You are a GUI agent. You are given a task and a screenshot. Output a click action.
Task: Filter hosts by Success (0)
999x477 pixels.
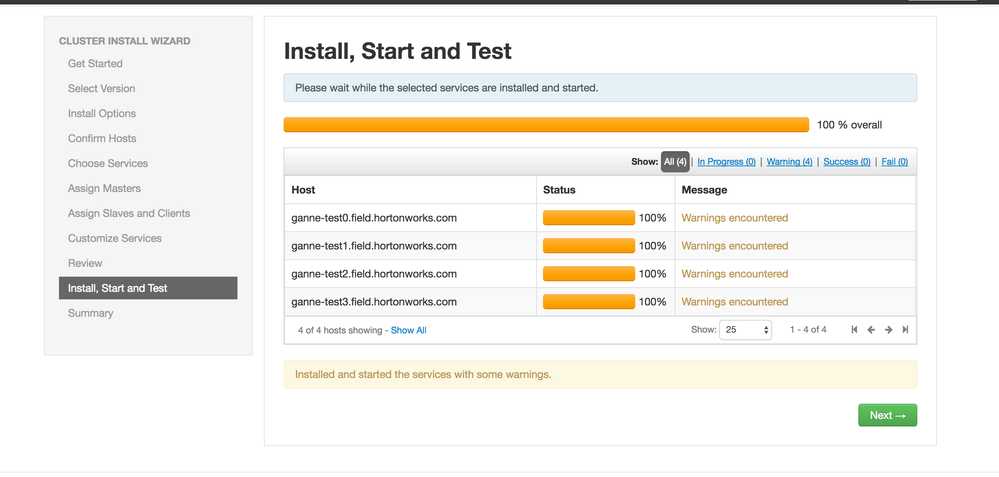[847, 162]
